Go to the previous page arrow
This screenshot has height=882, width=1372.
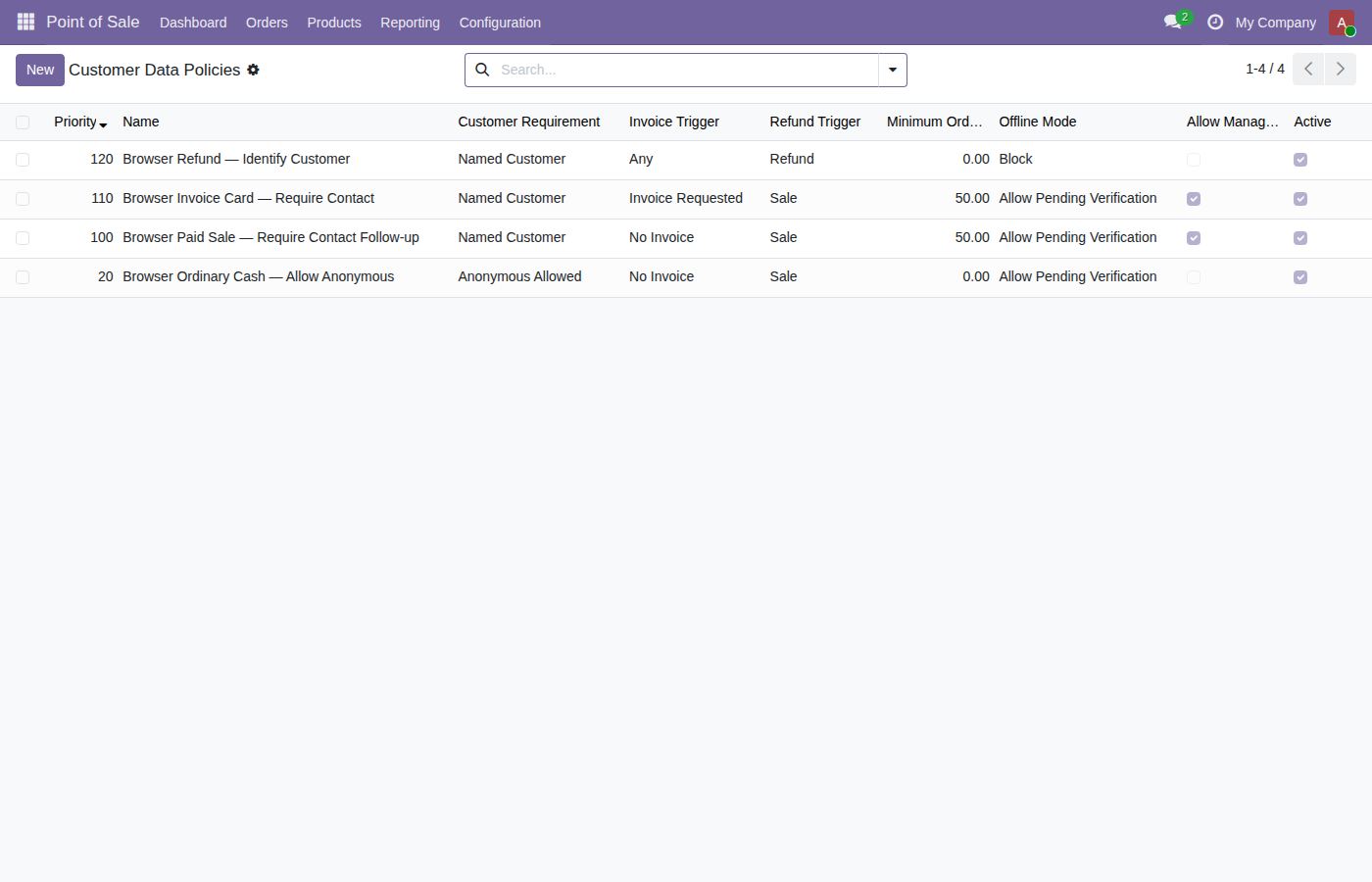[1308, 69]
